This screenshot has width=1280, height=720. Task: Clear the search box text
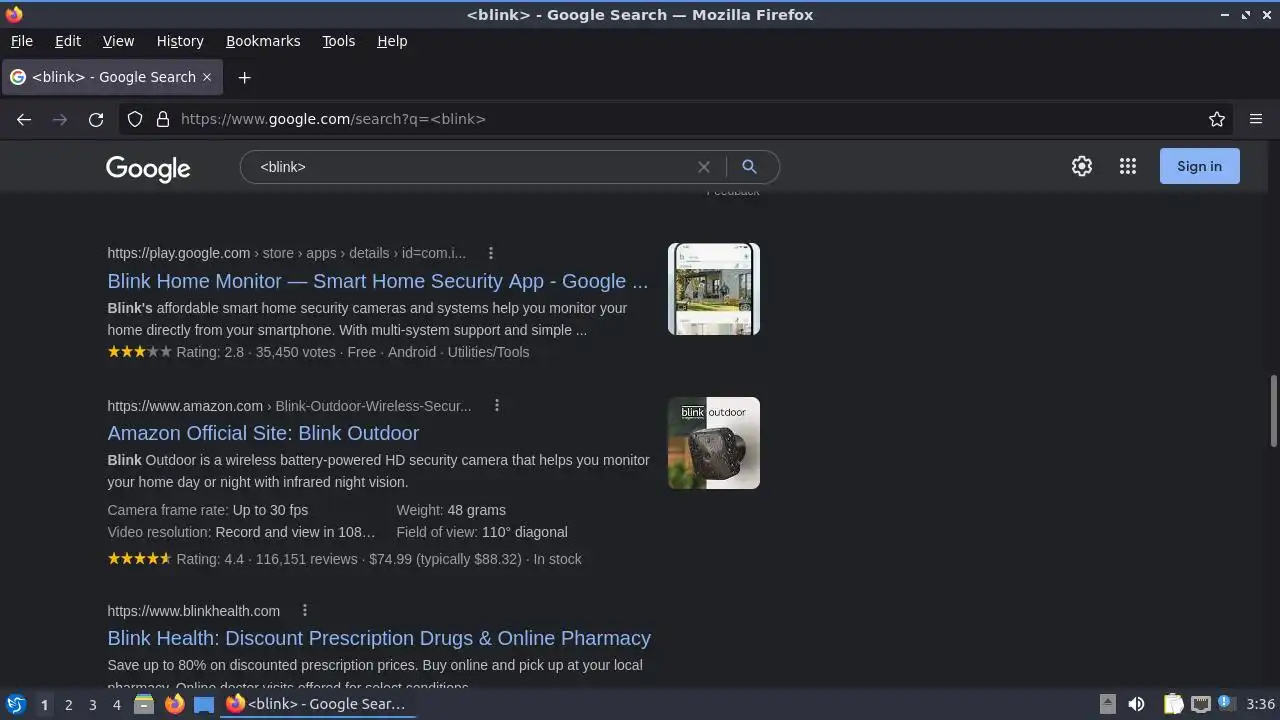click(x=704, y=167)
